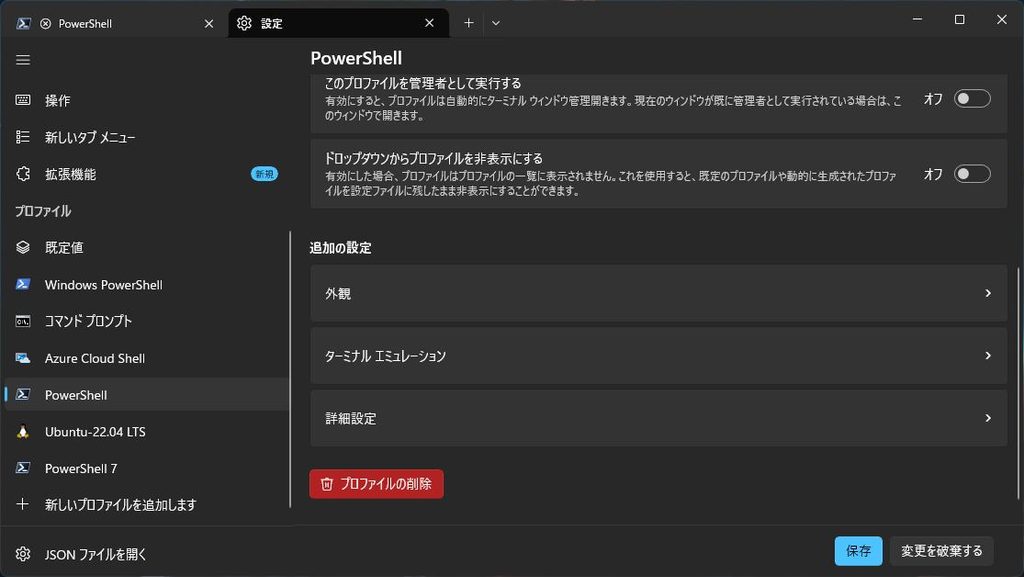Click the Windows PowerShell profile icon

(x=23, y=284)
